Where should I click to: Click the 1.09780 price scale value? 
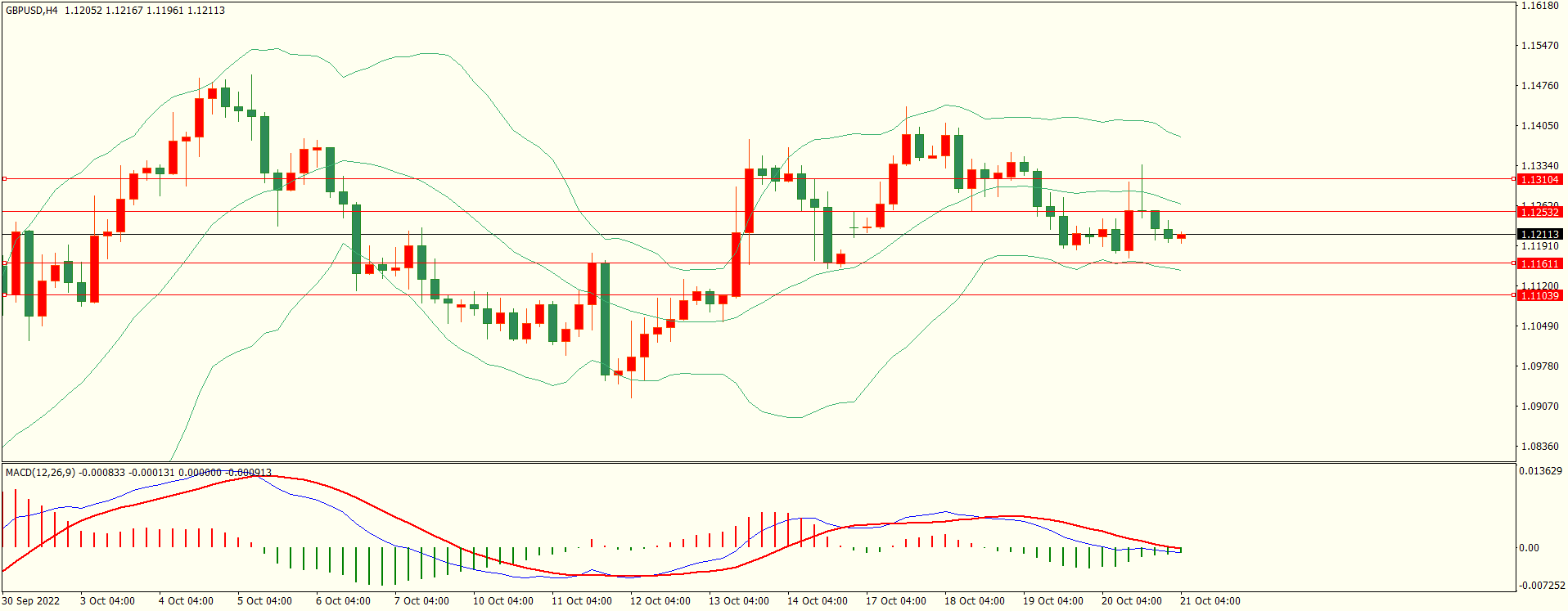pos(1539,366)
